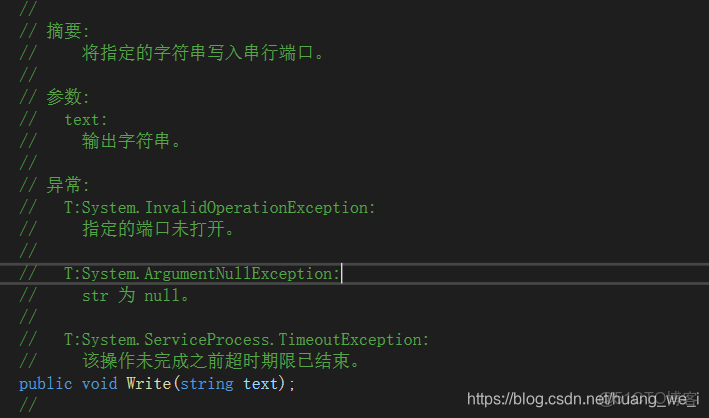
Task: Click the public keyword
Action: click(x=45, y=383)
